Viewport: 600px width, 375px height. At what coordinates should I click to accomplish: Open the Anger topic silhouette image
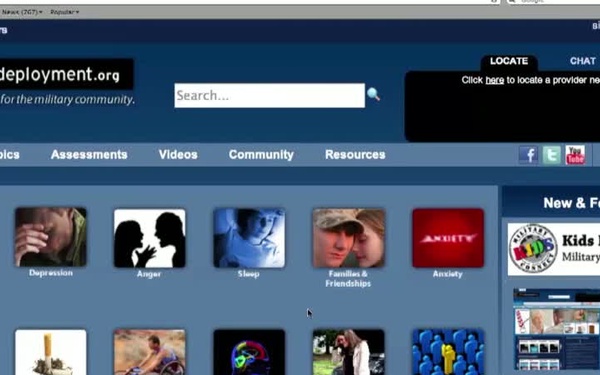point(150,238)
